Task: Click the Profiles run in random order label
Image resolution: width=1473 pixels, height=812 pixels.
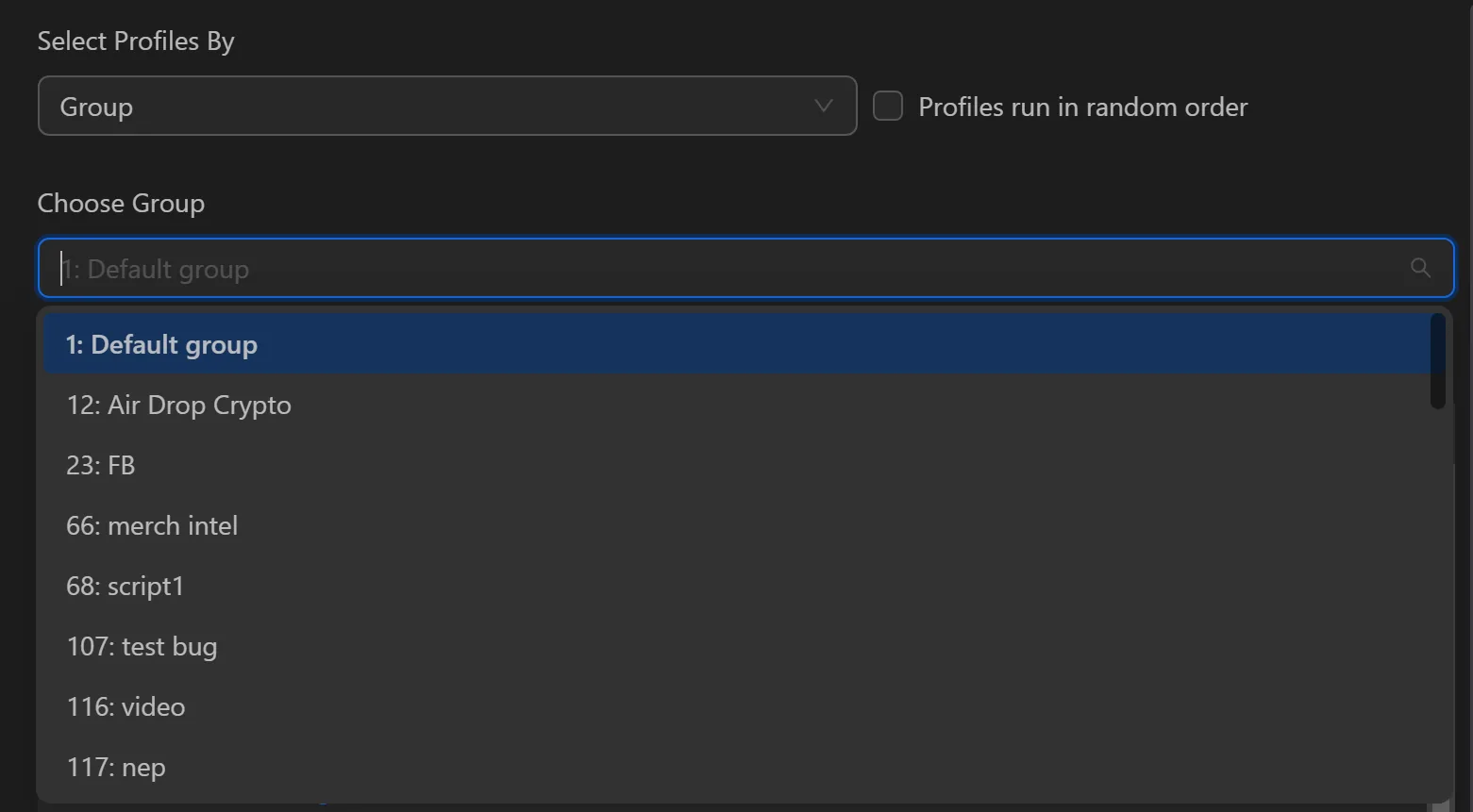Action: pyautogui.click(x=1083, y=106)
